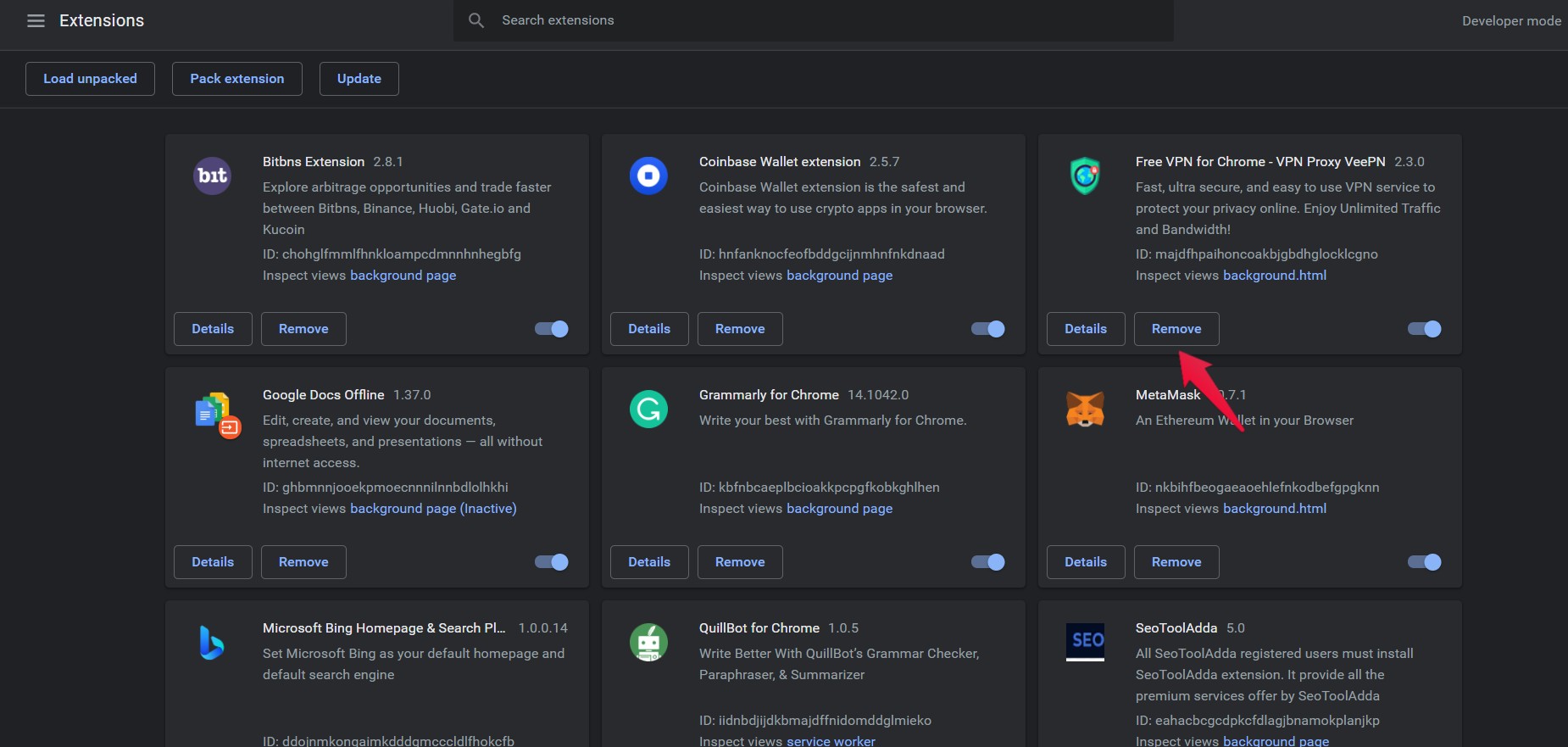
Task: Open Details for Grammarly for Chrome
Action: (x=649, y=562)
